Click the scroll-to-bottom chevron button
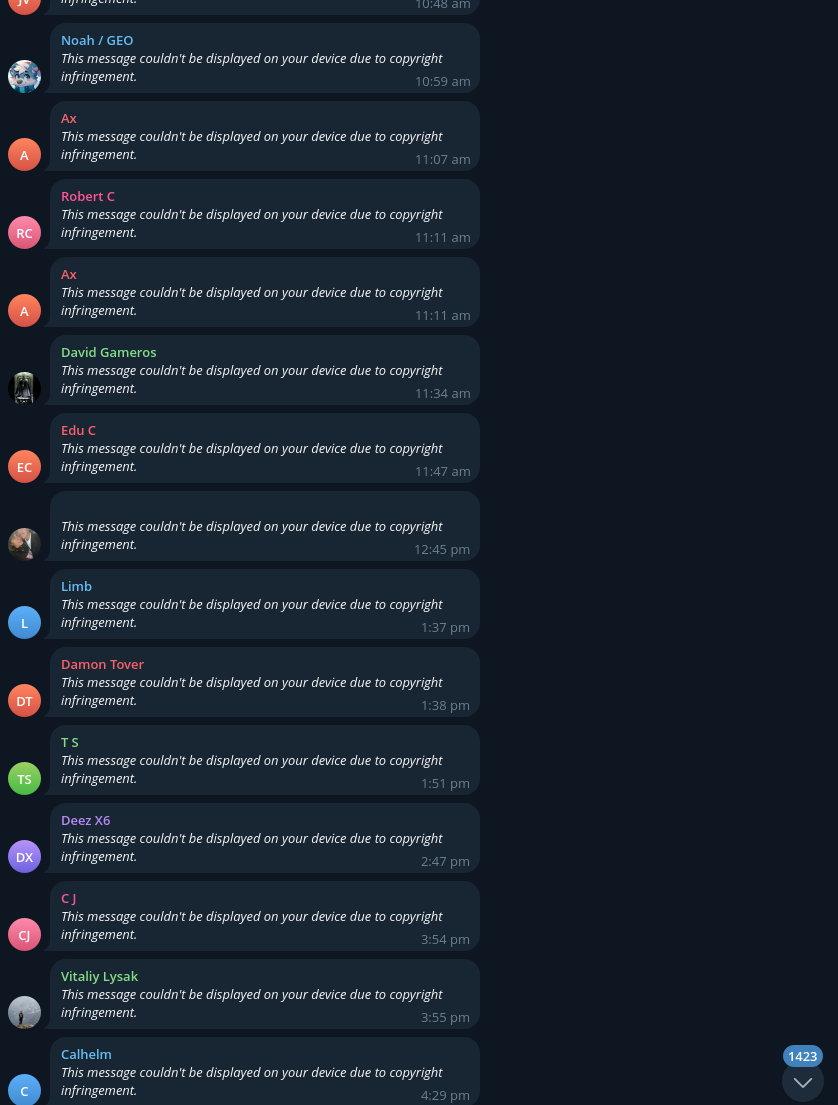 point(802,1082)
